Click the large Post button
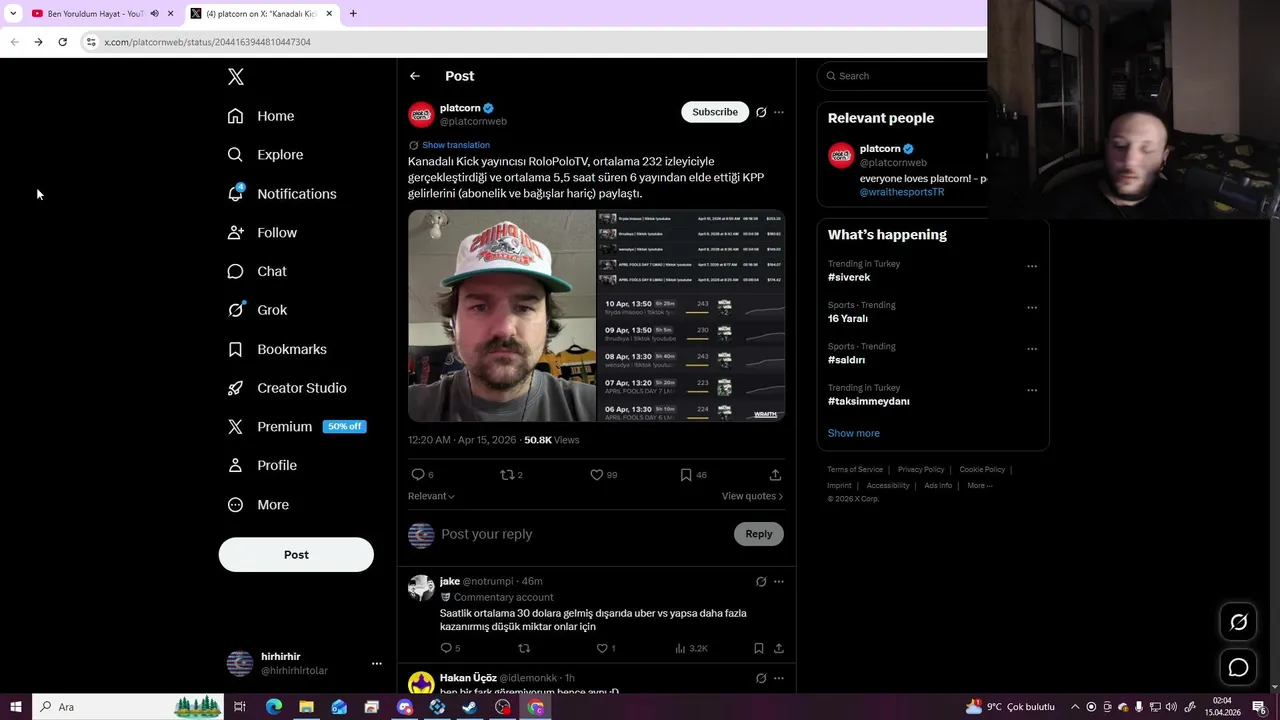 pyautogui.click(x=296, y=555)
